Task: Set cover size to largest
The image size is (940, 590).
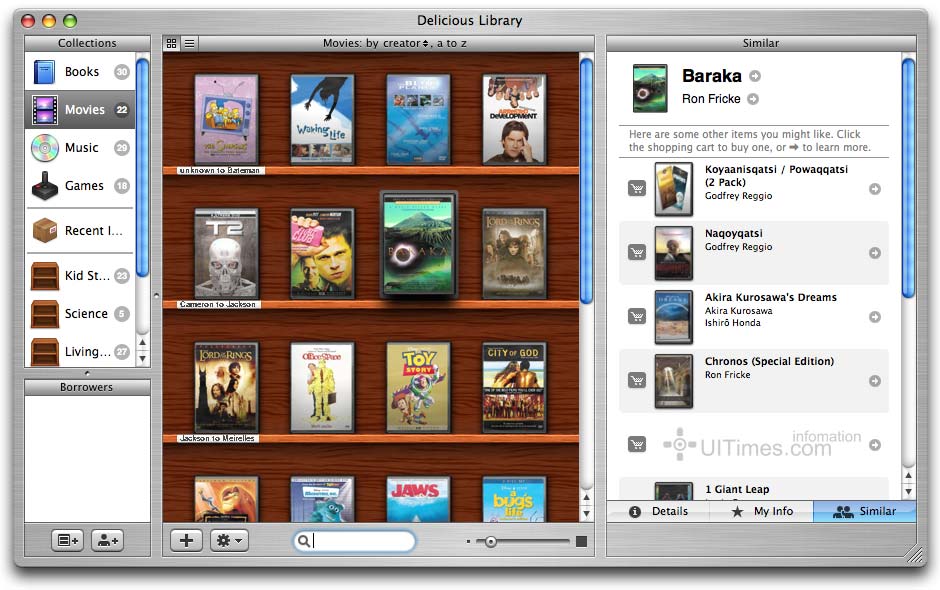Action: click(x=581, y=541)
